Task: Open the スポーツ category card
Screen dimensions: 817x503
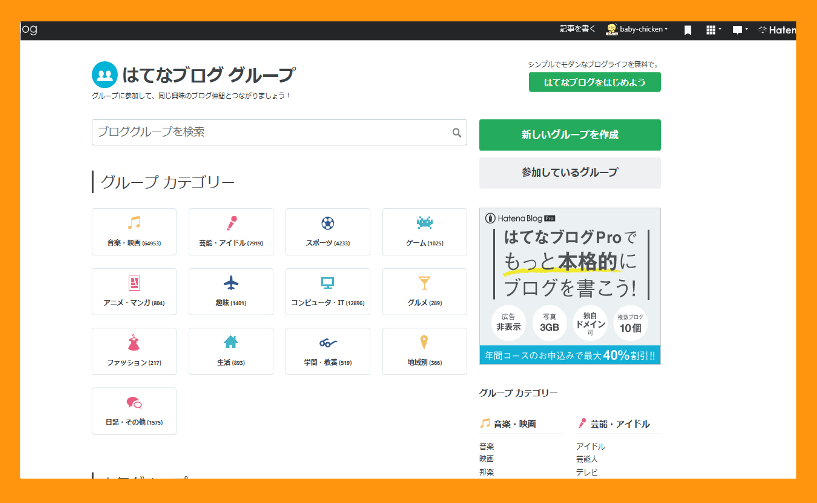Action: (x=328, y=231)
